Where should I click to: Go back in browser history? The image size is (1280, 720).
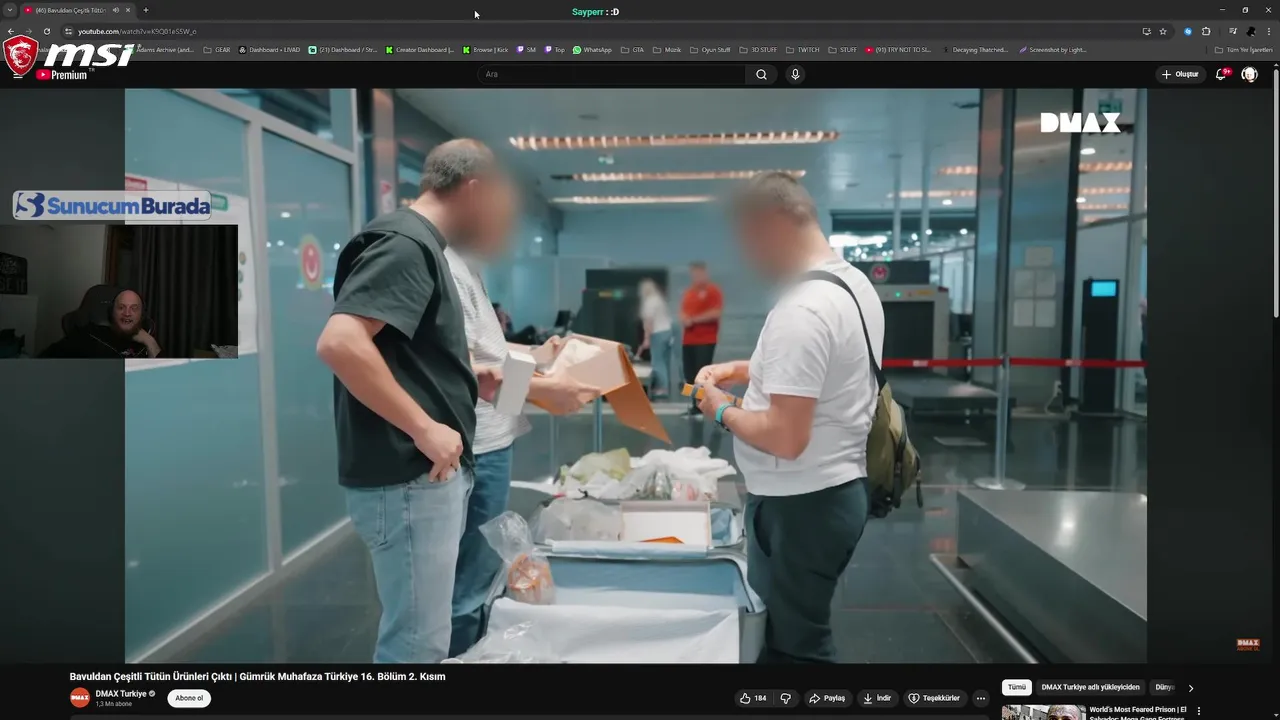[11, 31]
